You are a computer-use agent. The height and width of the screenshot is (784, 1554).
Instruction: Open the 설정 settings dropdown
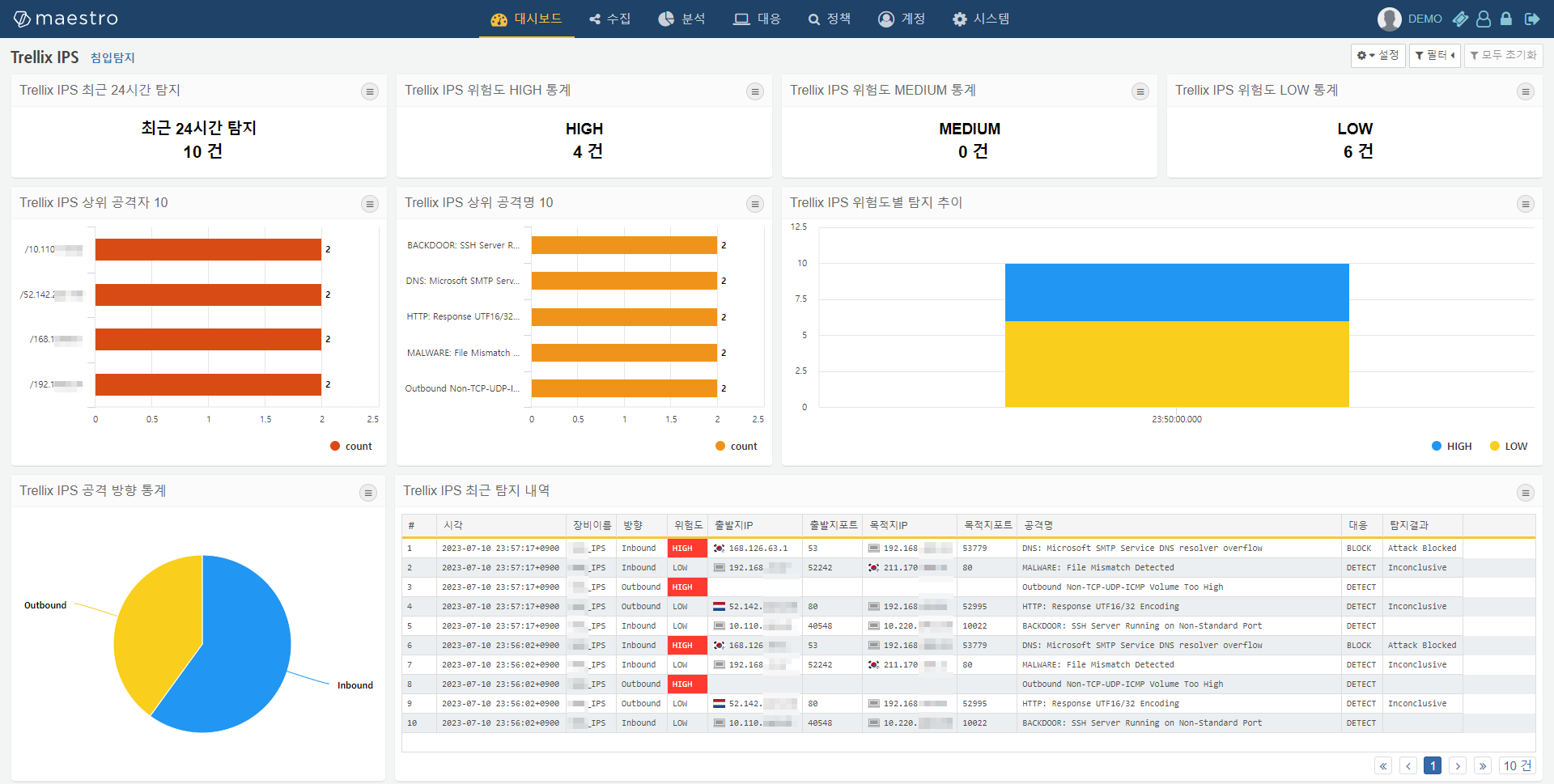(x=1378, y=55)
